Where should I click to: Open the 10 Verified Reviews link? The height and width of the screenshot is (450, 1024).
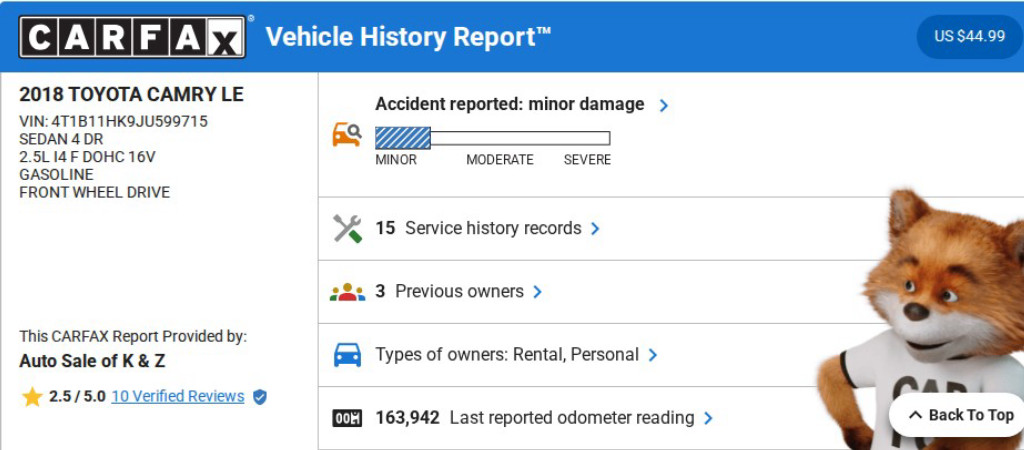pyautogui.click(x=178, y=396)
